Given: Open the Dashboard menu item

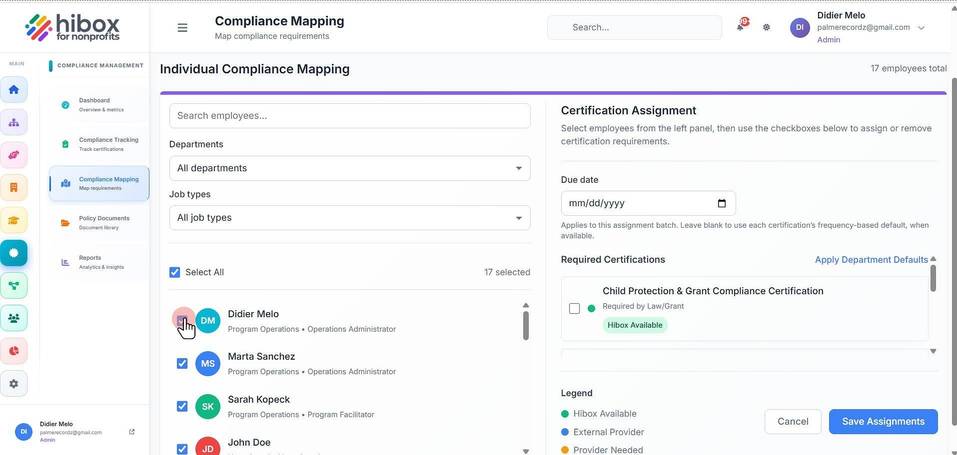Looking at the screenshot, I should coord(98,104).
